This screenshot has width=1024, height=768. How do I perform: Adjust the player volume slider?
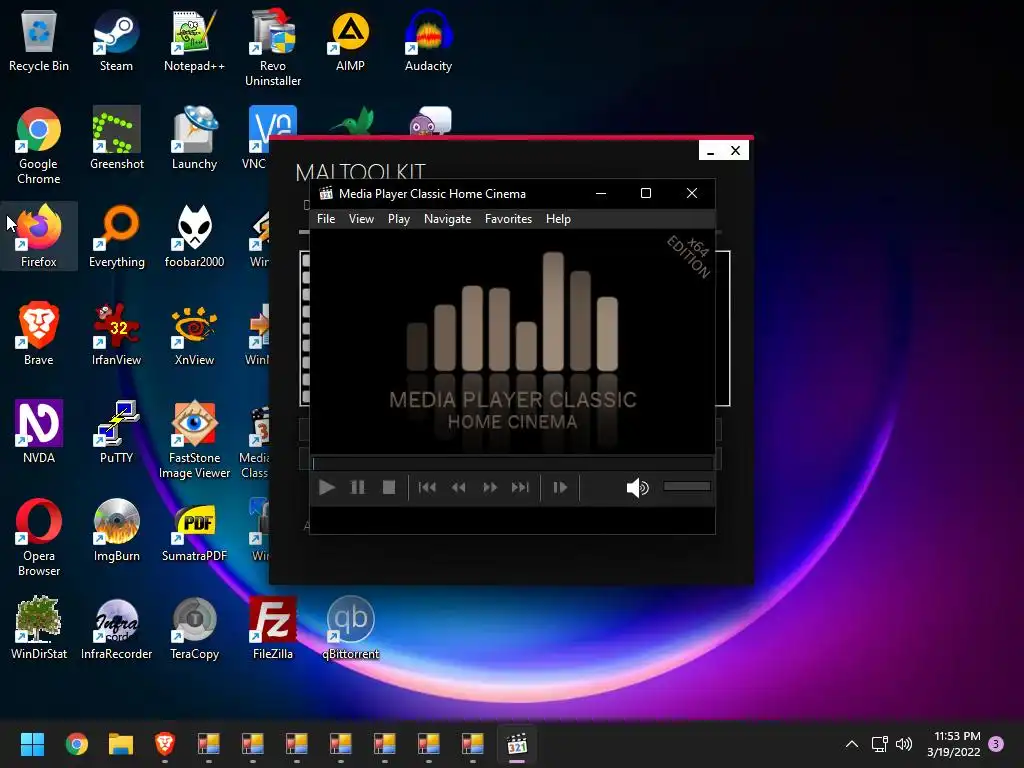(687, 486)
